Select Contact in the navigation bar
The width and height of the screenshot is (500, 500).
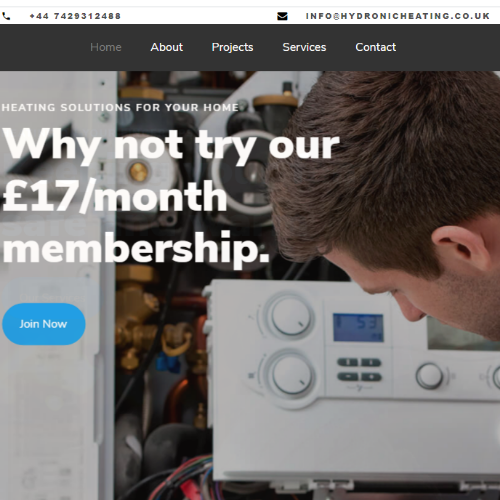376,47
